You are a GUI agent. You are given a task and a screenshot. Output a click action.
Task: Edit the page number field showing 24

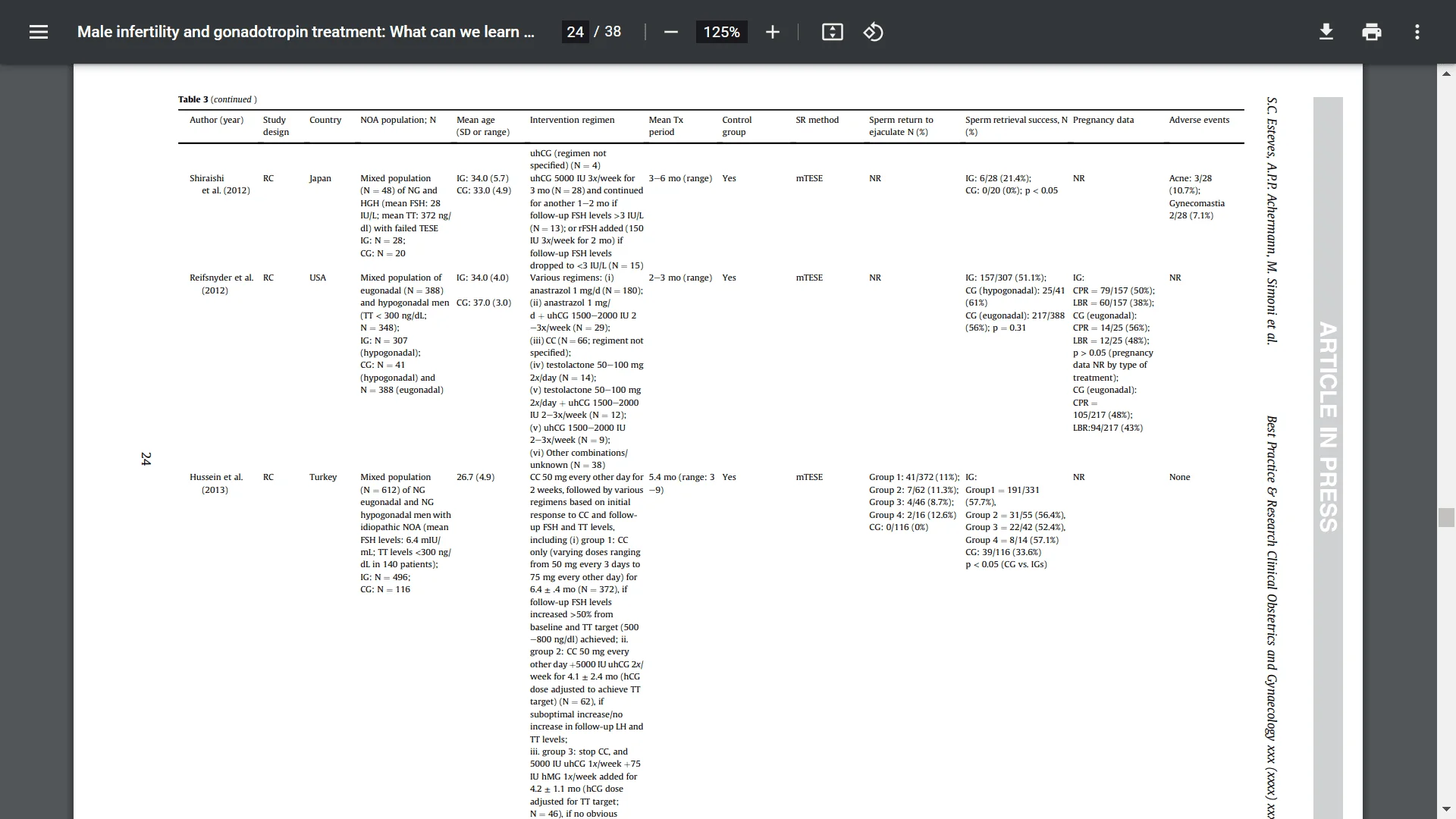coord(575,32)
